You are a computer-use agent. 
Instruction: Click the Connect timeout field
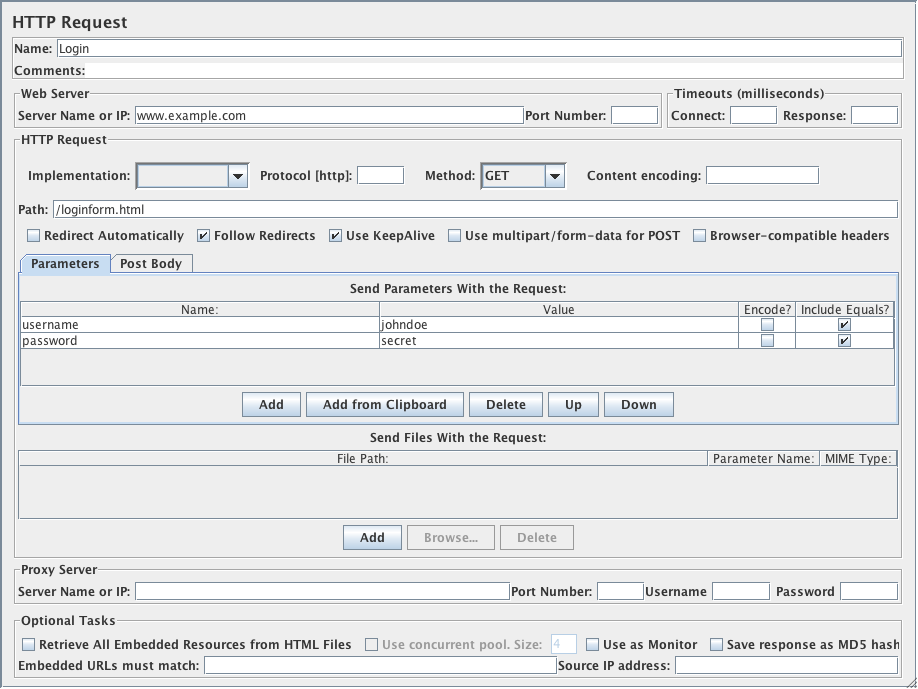753,116
